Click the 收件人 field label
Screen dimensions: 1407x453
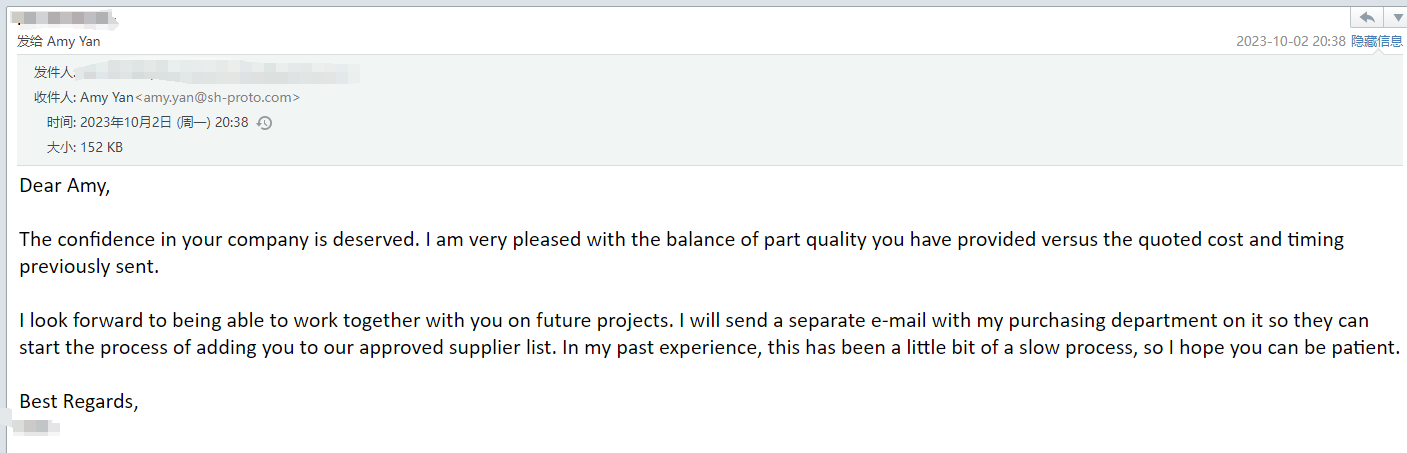tap(54, 97)
